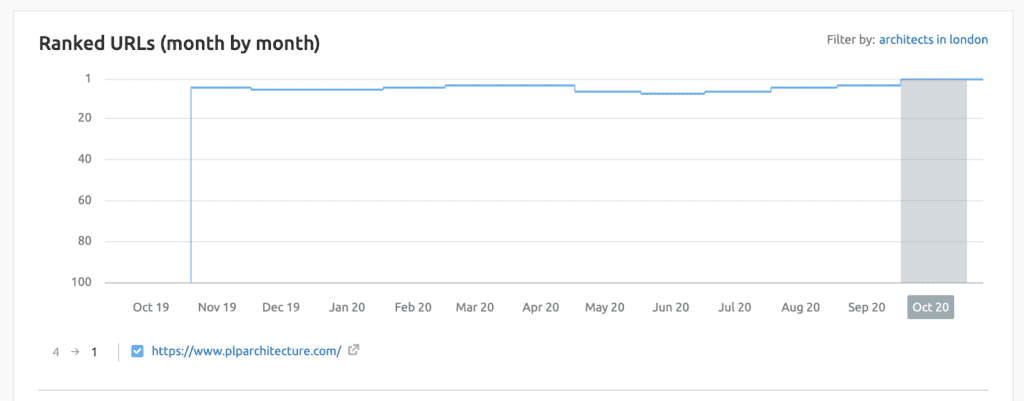Select the Jan 20 month on the axis
This screenshot has width=1024, height=401.
[x=347, y=307]
